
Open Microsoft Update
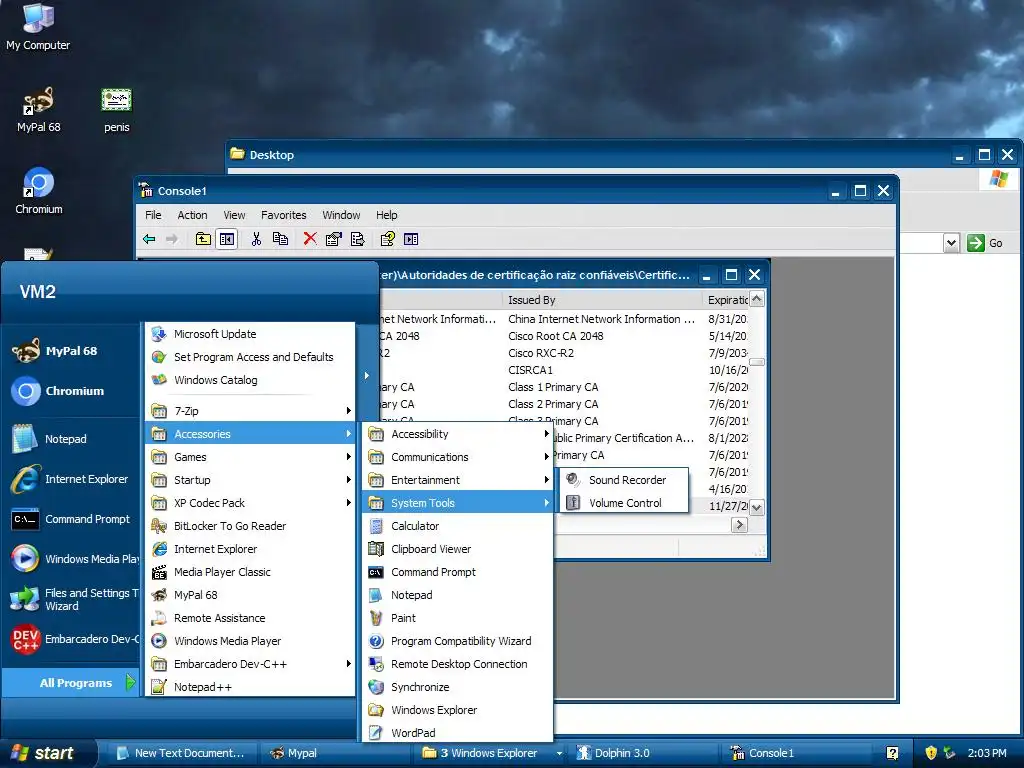pos(251,334)
